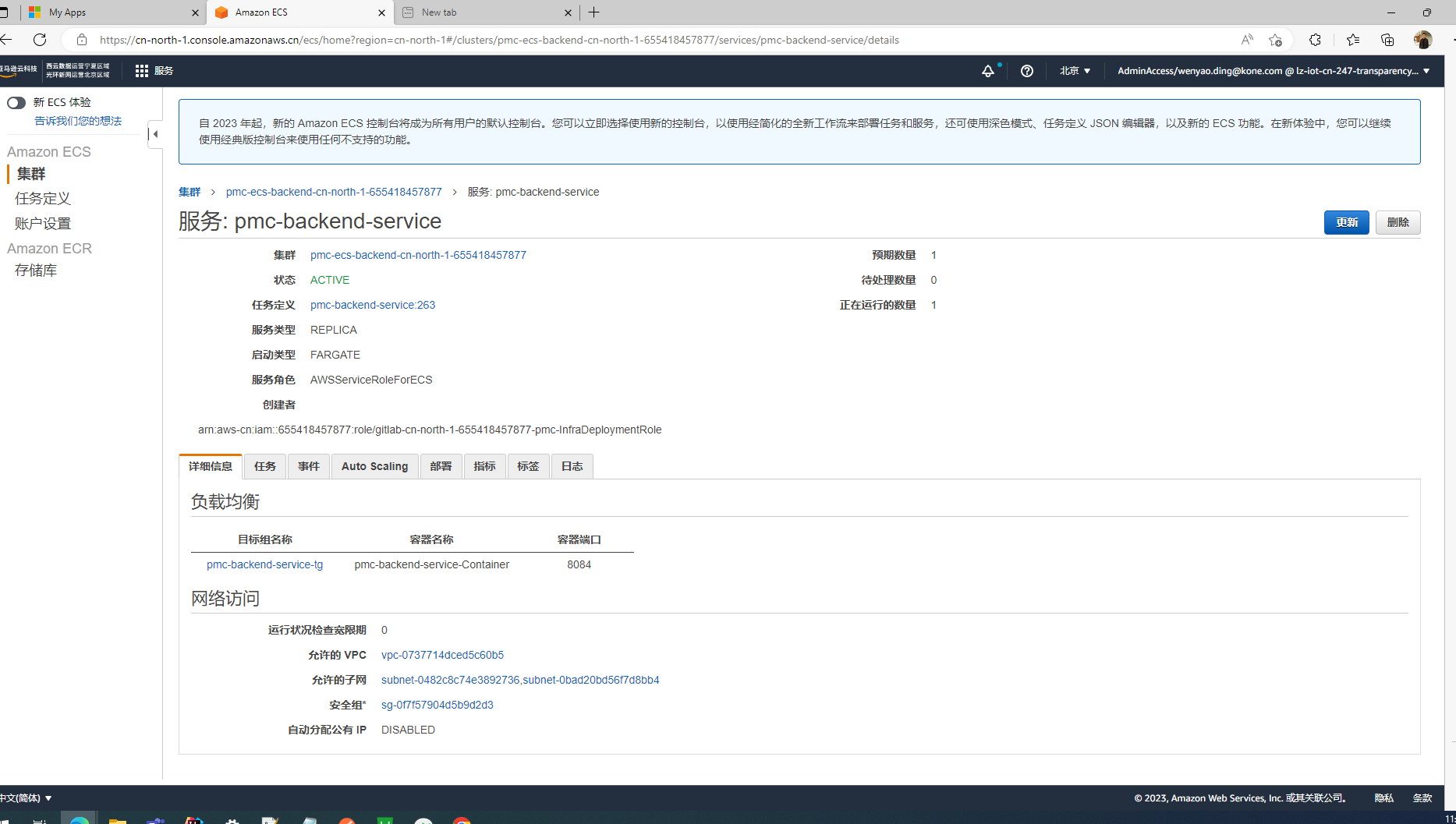The image size is (1456, 824).
Task: Open the AWS services grid icon
Action: (x=141, y=71)
